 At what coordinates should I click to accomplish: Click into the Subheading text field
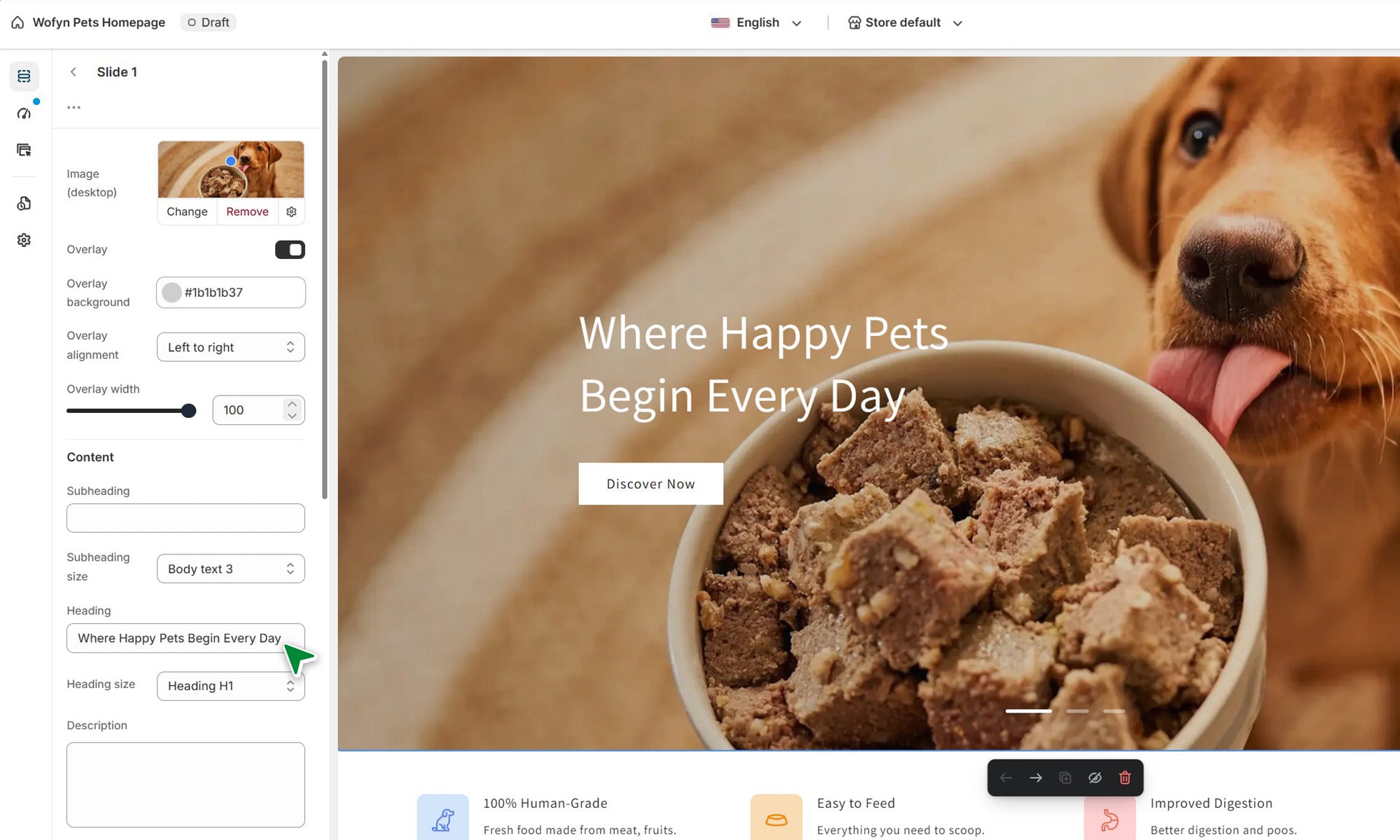pos(185,518)
